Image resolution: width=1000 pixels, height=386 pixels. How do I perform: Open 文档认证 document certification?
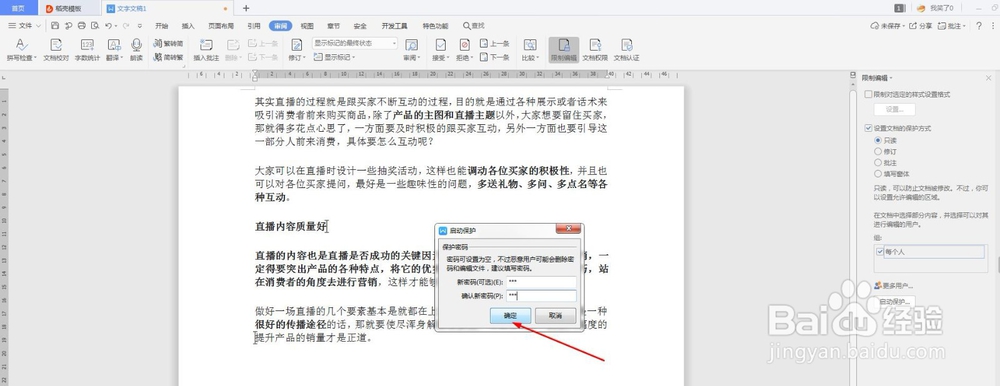point(626,49)
